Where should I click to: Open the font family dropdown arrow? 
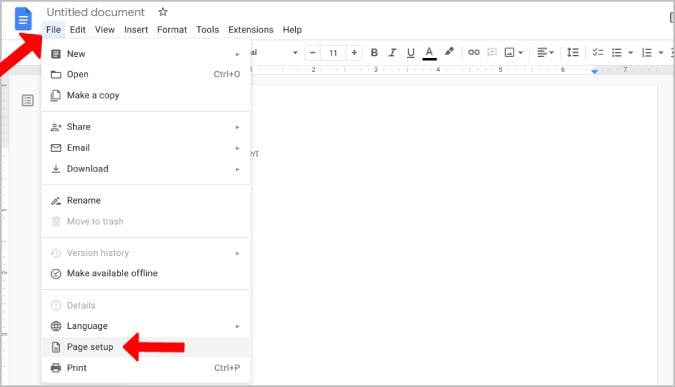295,53
